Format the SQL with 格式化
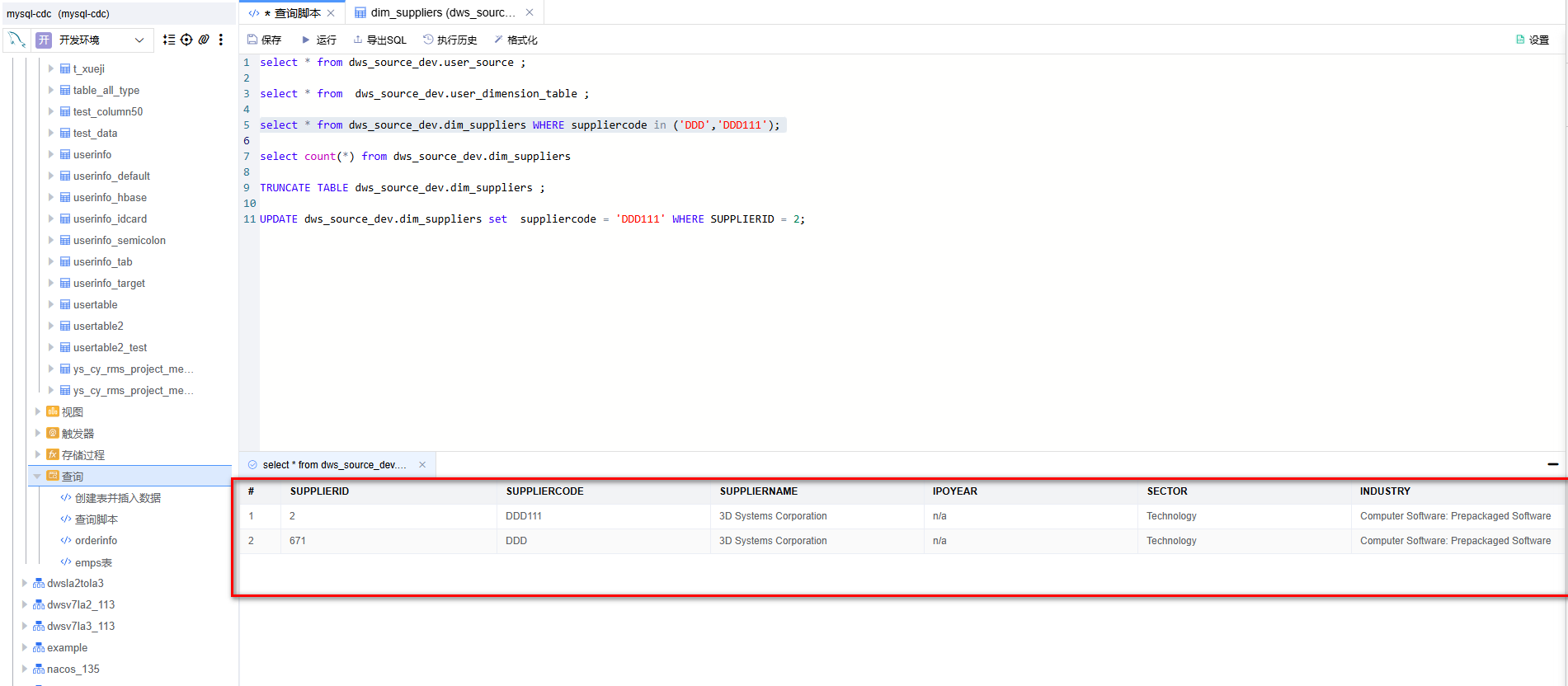Screen dimensions: 1568x686 point(516,40)
